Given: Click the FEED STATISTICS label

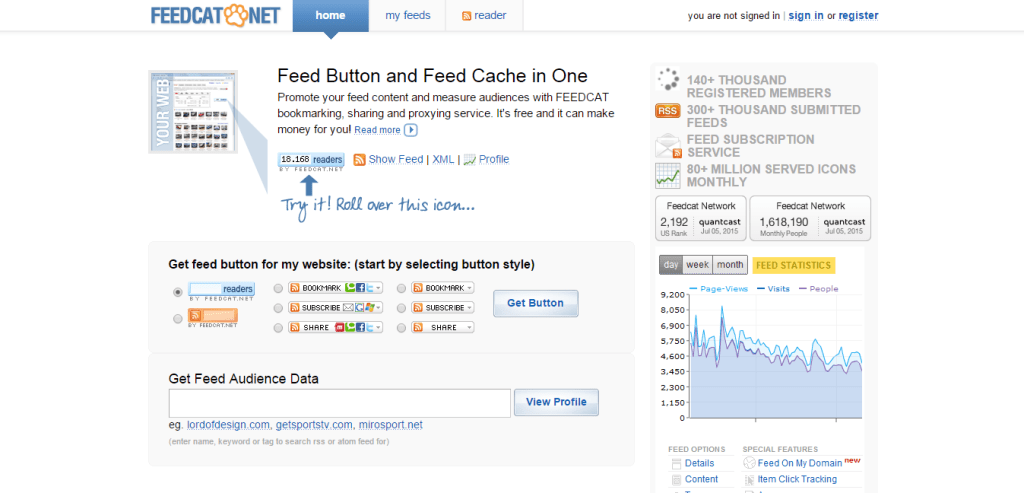Looking at the screenshot, I should tap(793, 265).
